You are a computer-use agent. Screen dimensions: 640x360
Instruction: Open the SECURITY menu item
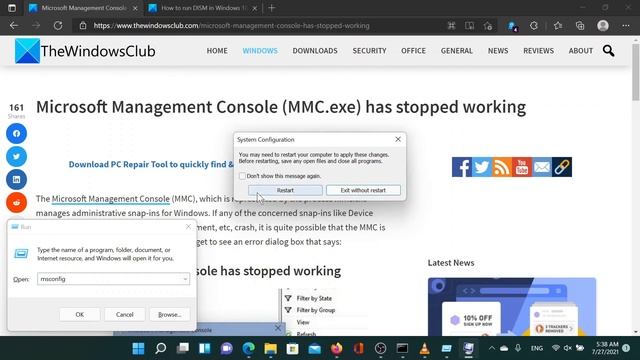[369, 51]
